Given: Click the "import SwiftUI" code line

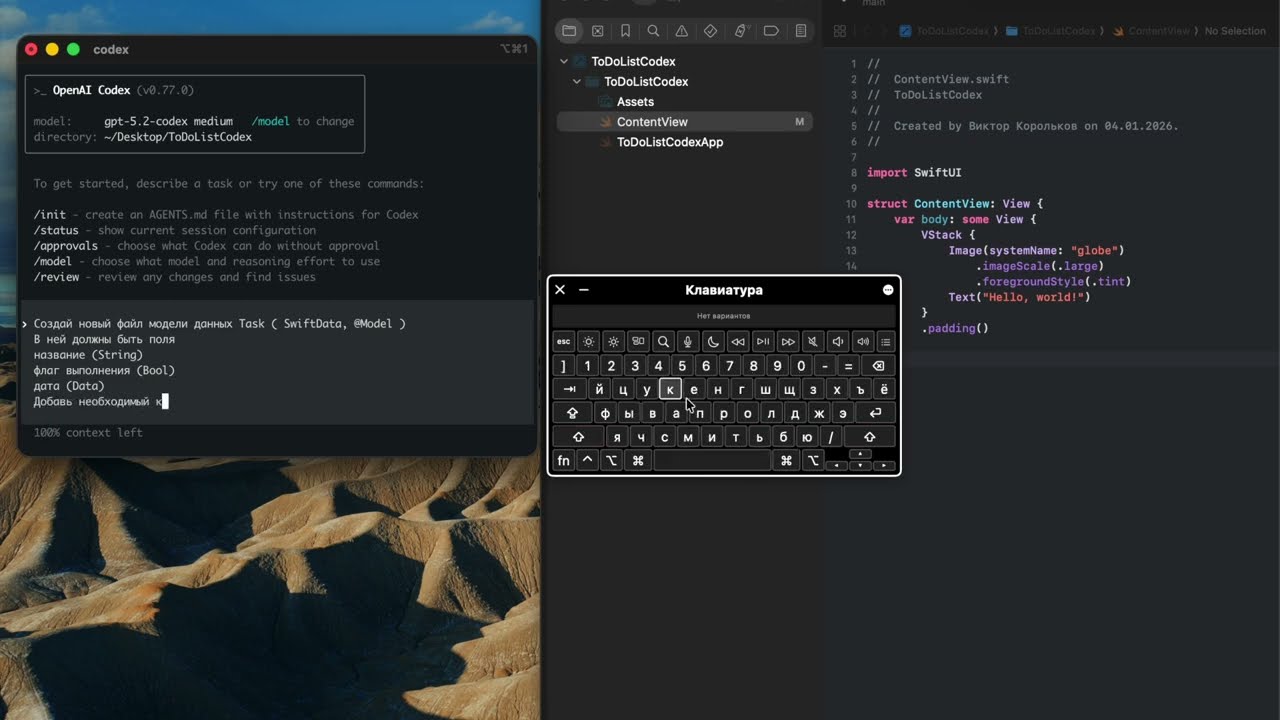Looking at the screenshot, I should click(x=914, y=173).
